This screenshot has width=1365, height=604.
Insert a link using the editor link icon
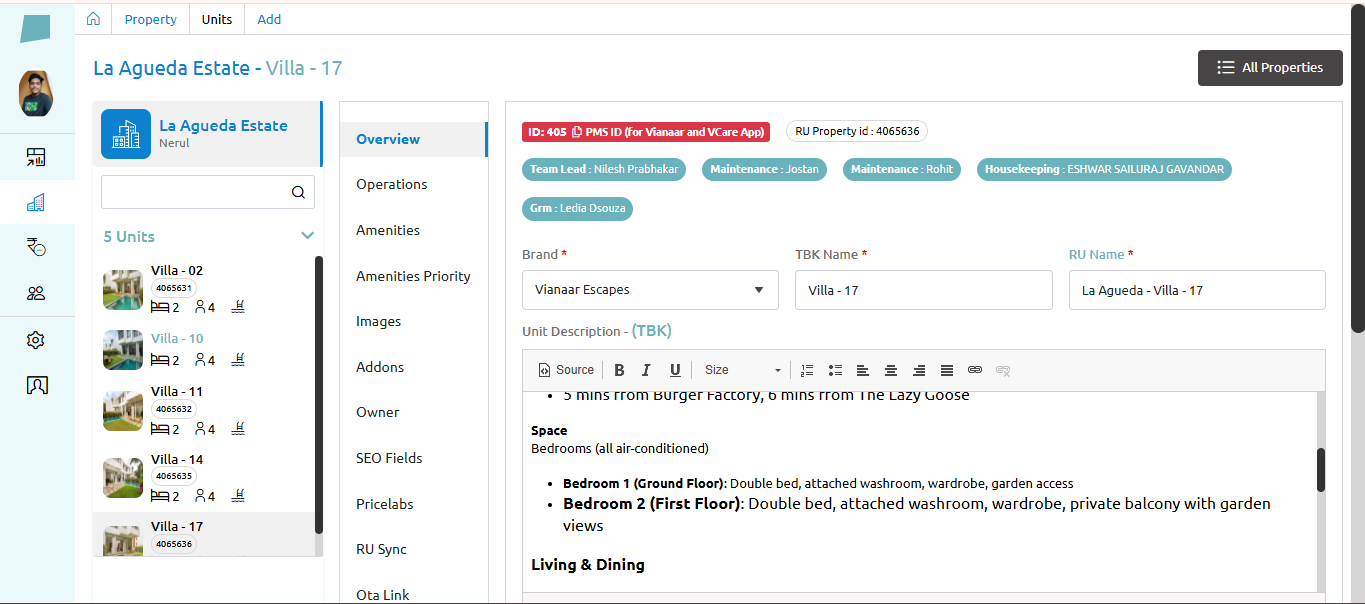[975, 370]
